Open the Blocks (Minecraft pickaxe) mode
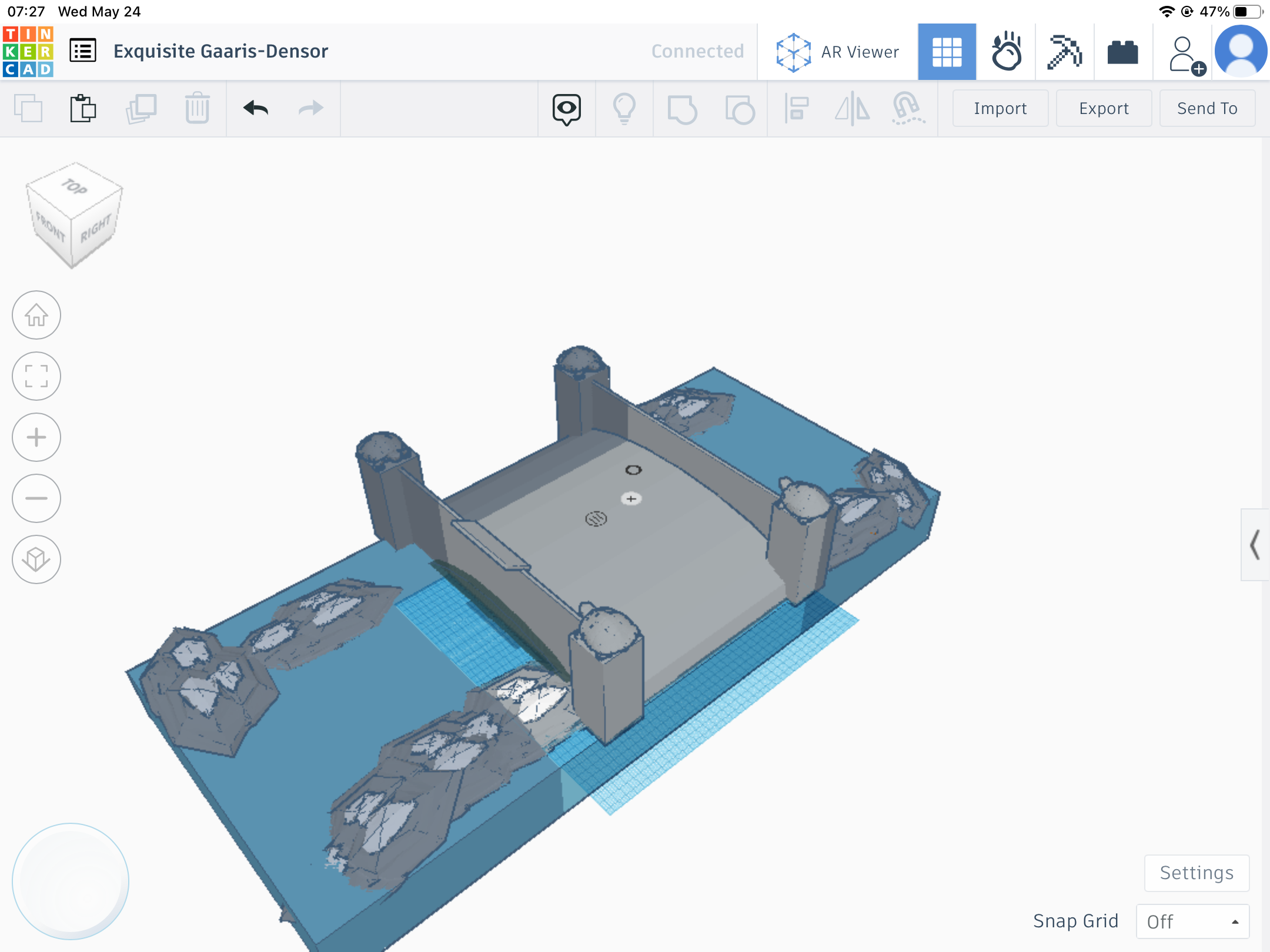The image size is (1270, 952). (1064, 52)
